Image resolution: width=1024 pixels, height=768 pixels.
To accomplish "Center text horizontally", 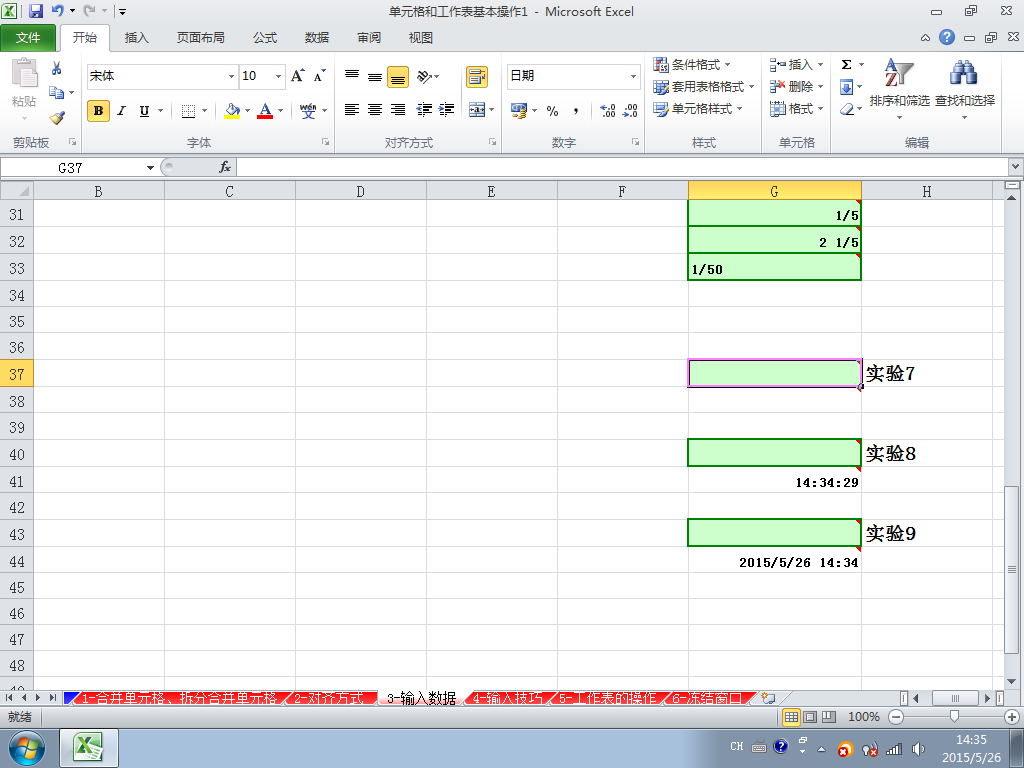I will 375,110.
